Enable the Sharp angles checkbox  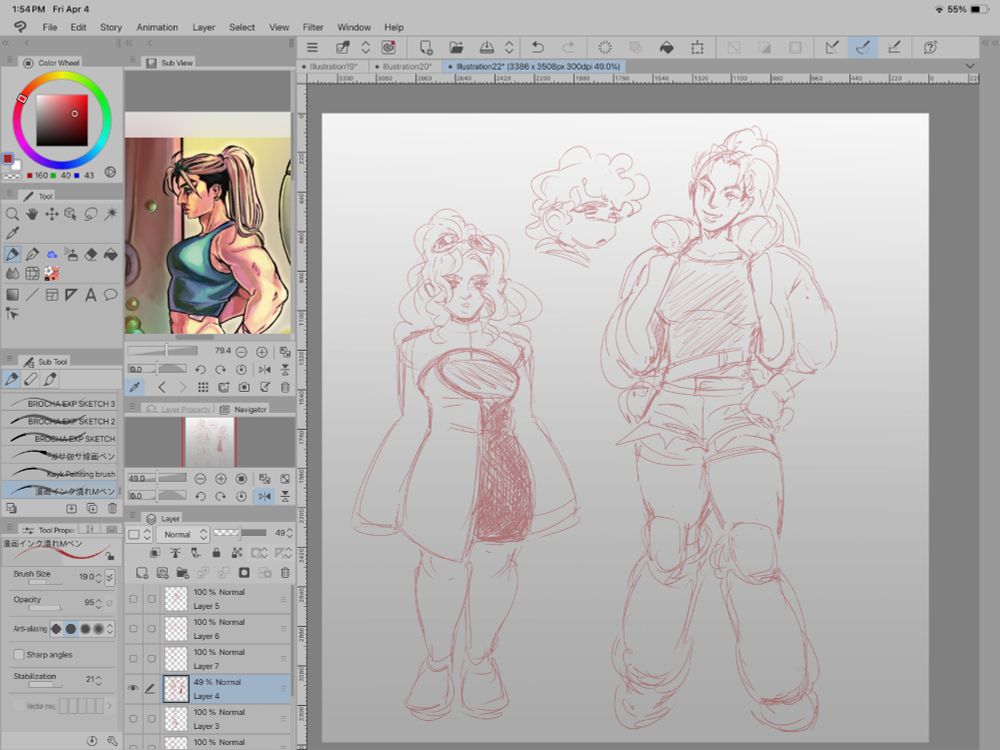click(18, 654)
